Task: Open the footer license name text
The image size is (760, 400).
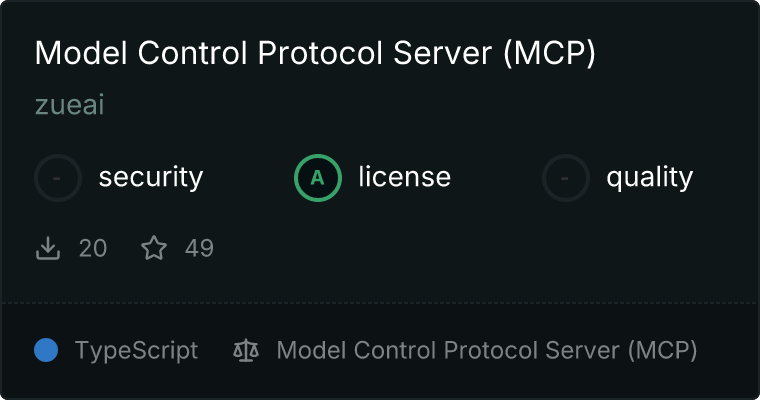Action: point(487,351)
